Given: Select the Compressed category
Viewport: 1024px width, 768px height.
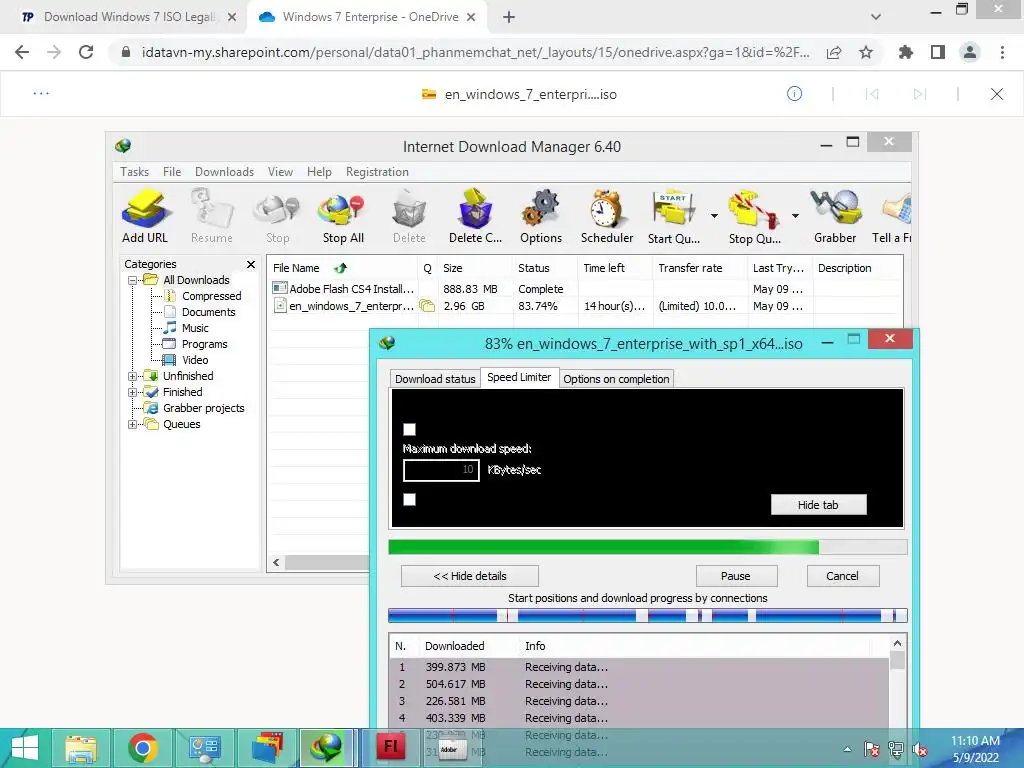Looking at the screenshot, I should point(211,296).
